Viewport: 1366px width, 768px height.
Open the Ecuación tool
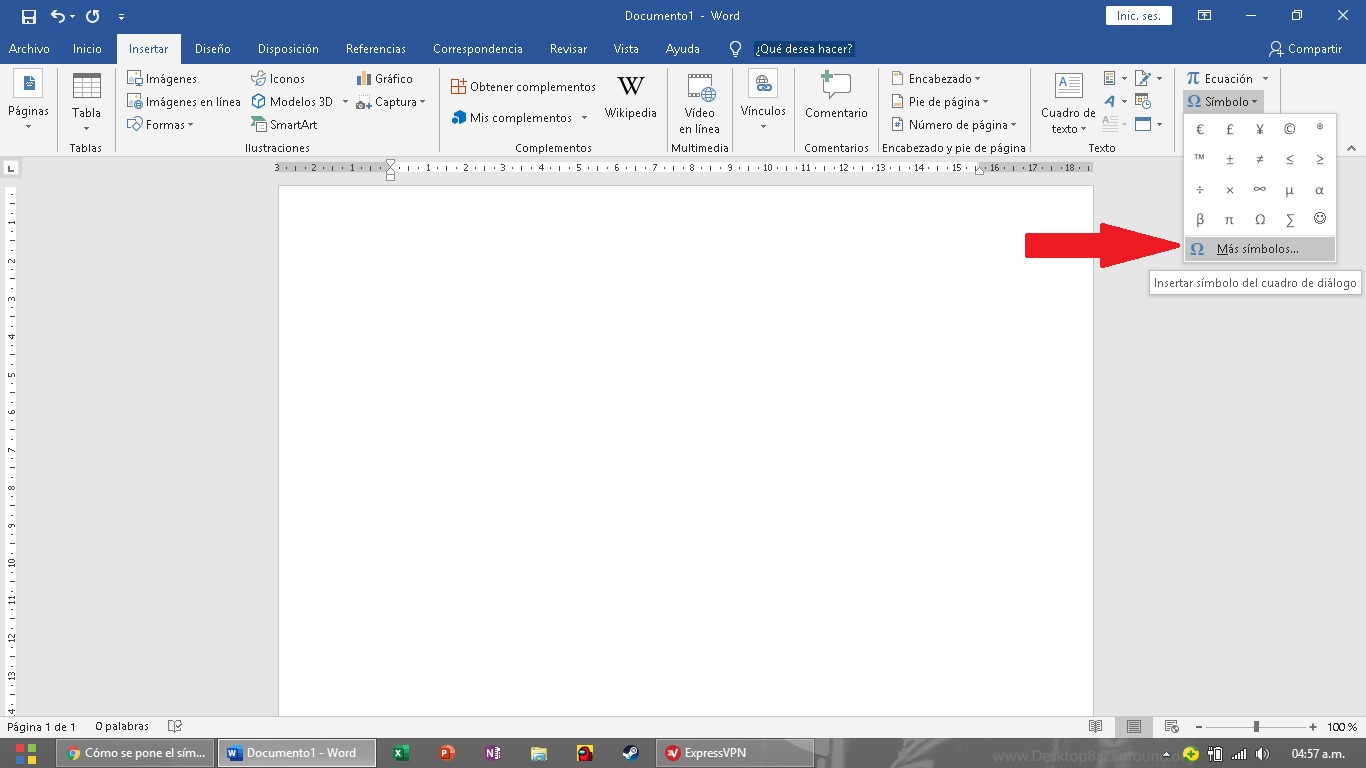pos(1222,78)
